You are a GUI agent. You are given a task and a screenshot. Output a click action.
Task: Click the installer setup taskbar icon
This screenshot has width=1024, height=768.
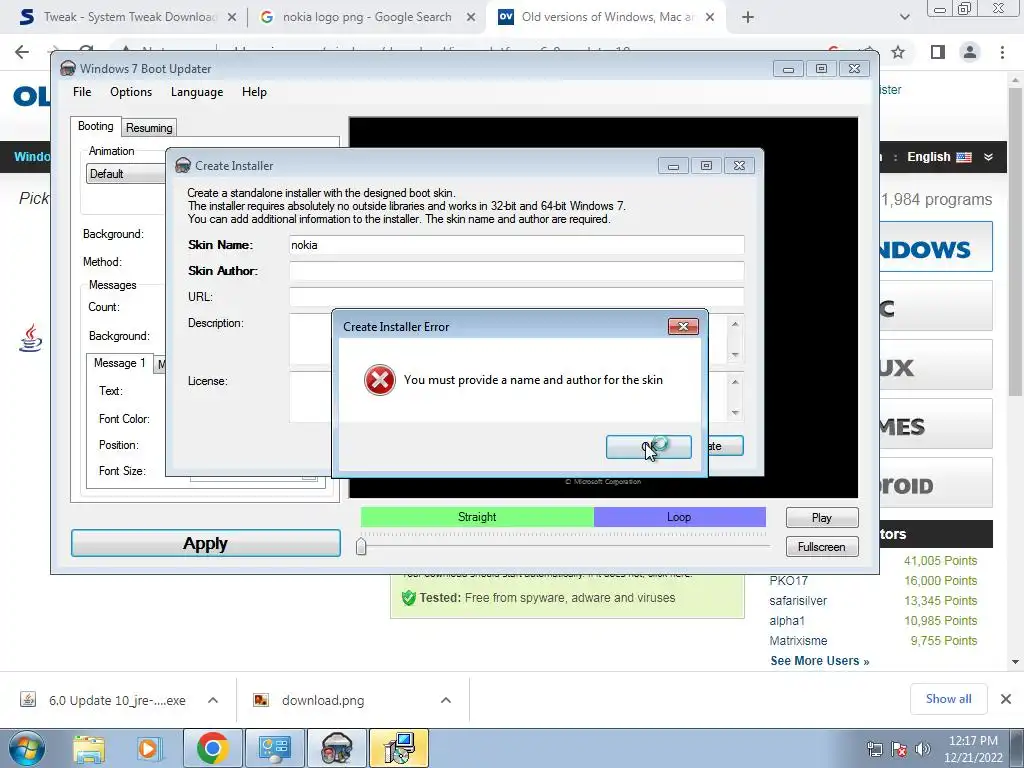pos(399,748)
